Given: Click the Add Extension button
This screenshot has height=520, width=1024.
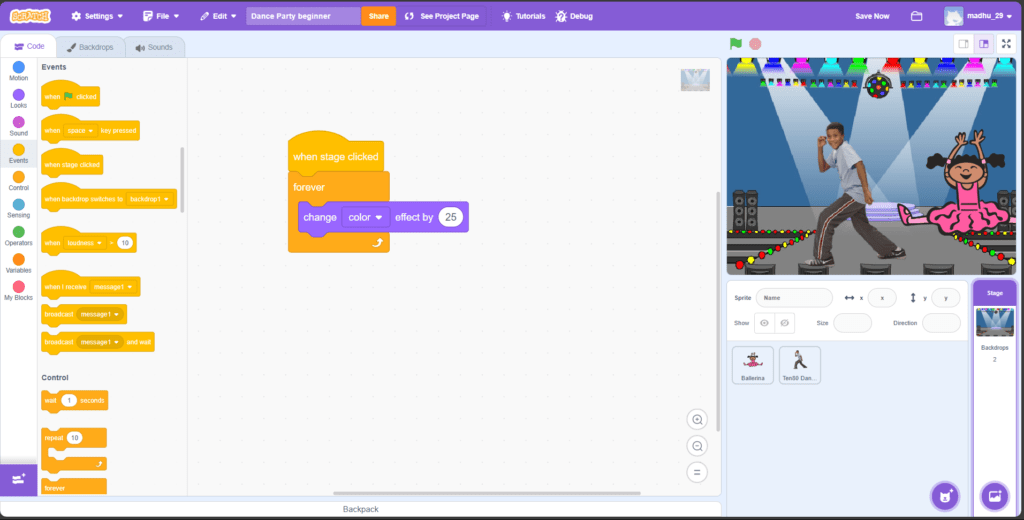Looking at the screenshot, I should pyautogui.click(x=19, y=480).
